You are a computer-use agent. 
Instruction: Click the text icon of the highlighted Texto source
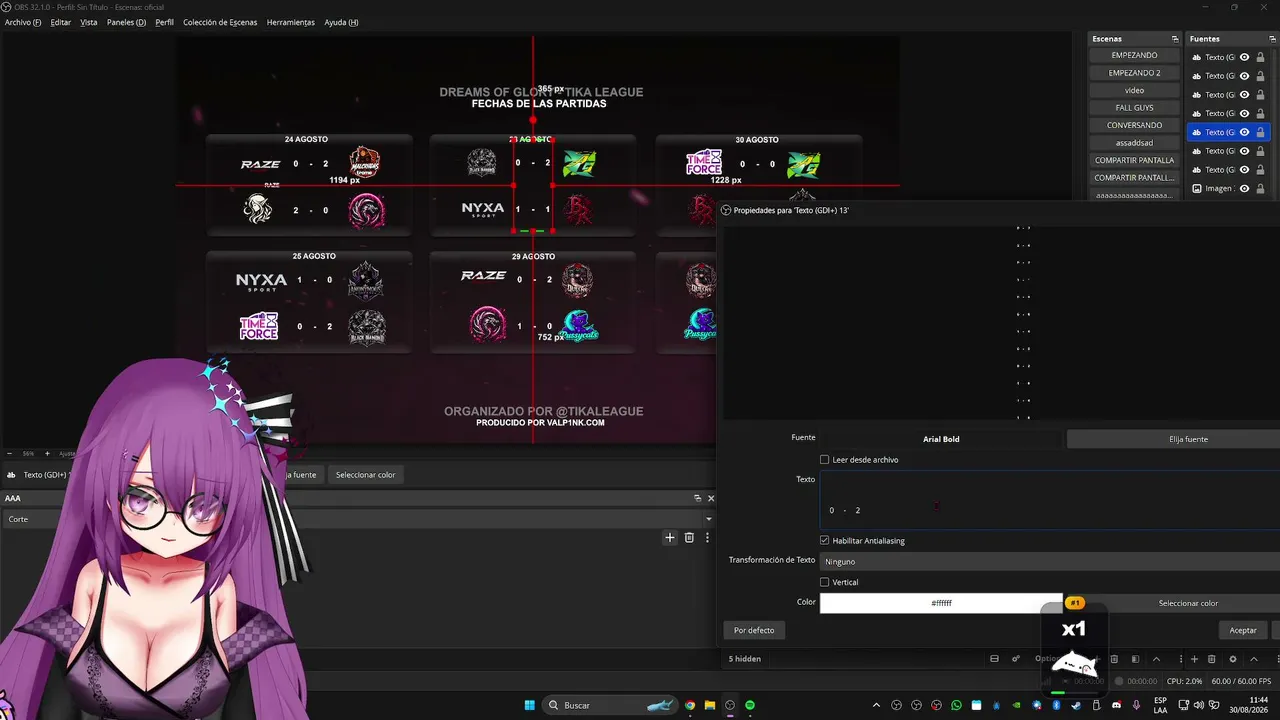[x=1197, y=132]
